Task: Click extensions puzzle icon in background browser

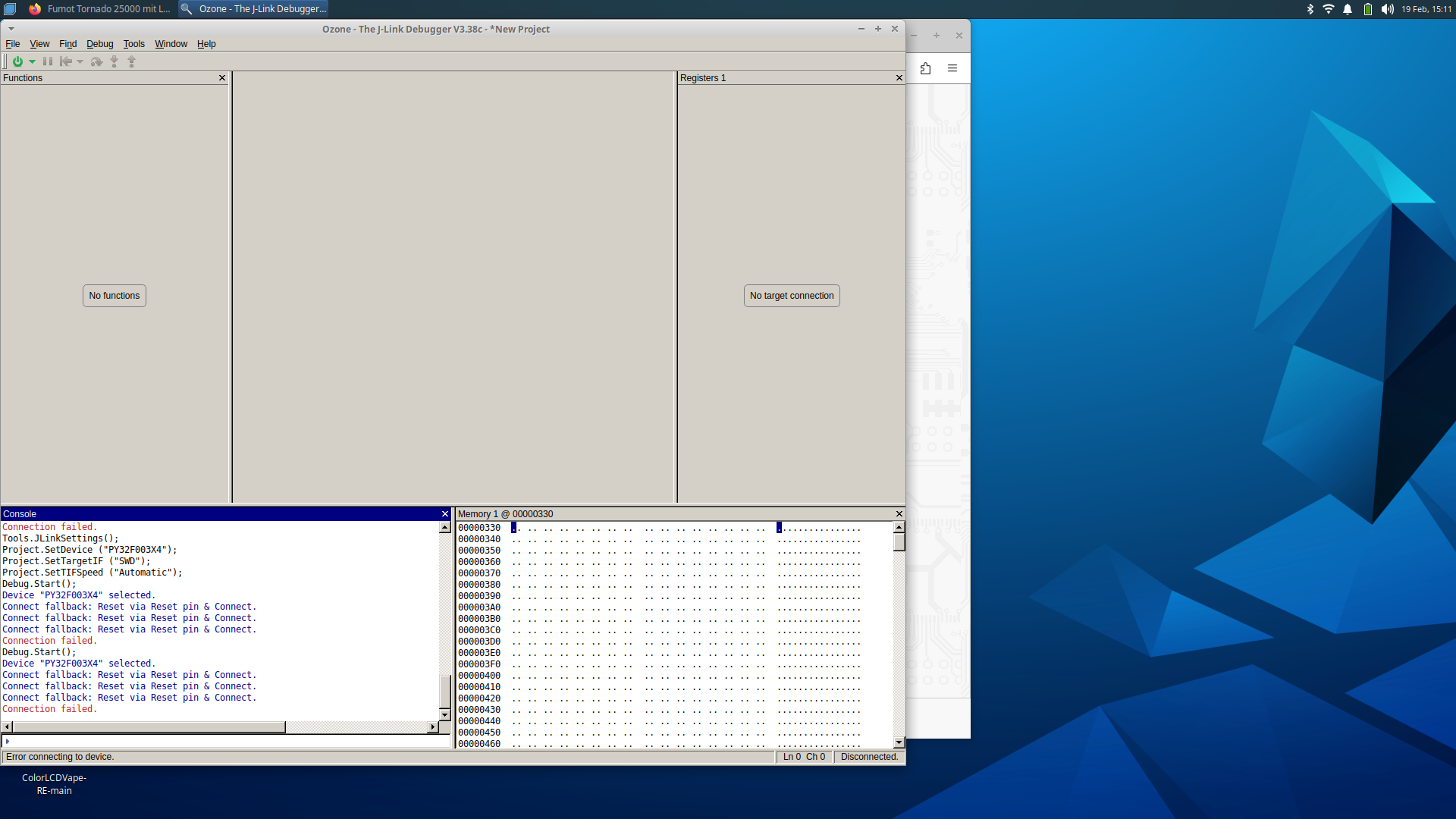Action: click(925, 68)
